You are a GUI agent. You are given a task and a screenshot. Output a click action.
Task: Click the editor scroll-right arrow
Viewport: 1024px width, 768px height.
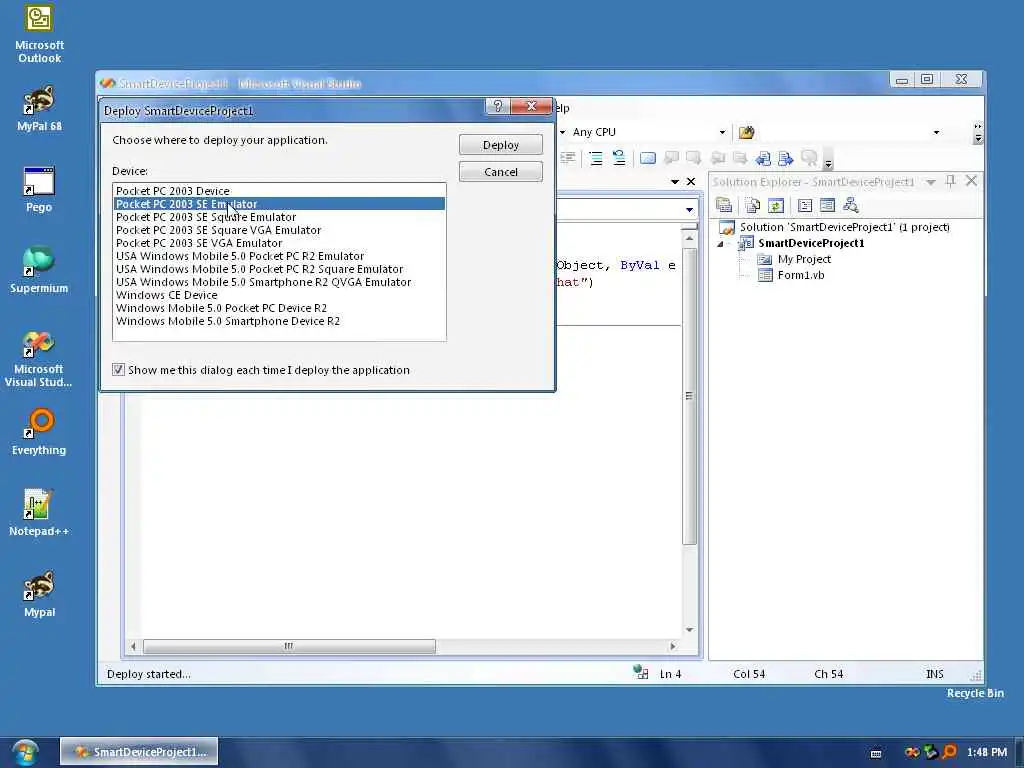(673, 647)
